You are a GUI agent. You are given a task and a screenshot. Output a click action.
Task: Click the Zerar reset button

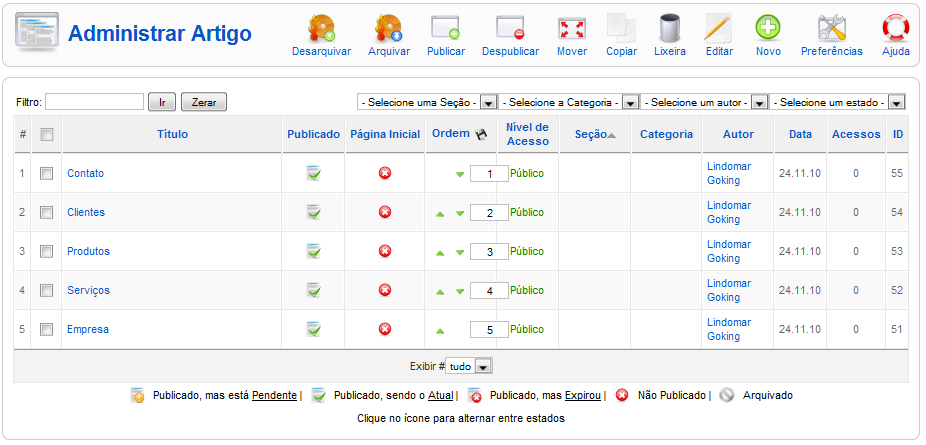204,102
